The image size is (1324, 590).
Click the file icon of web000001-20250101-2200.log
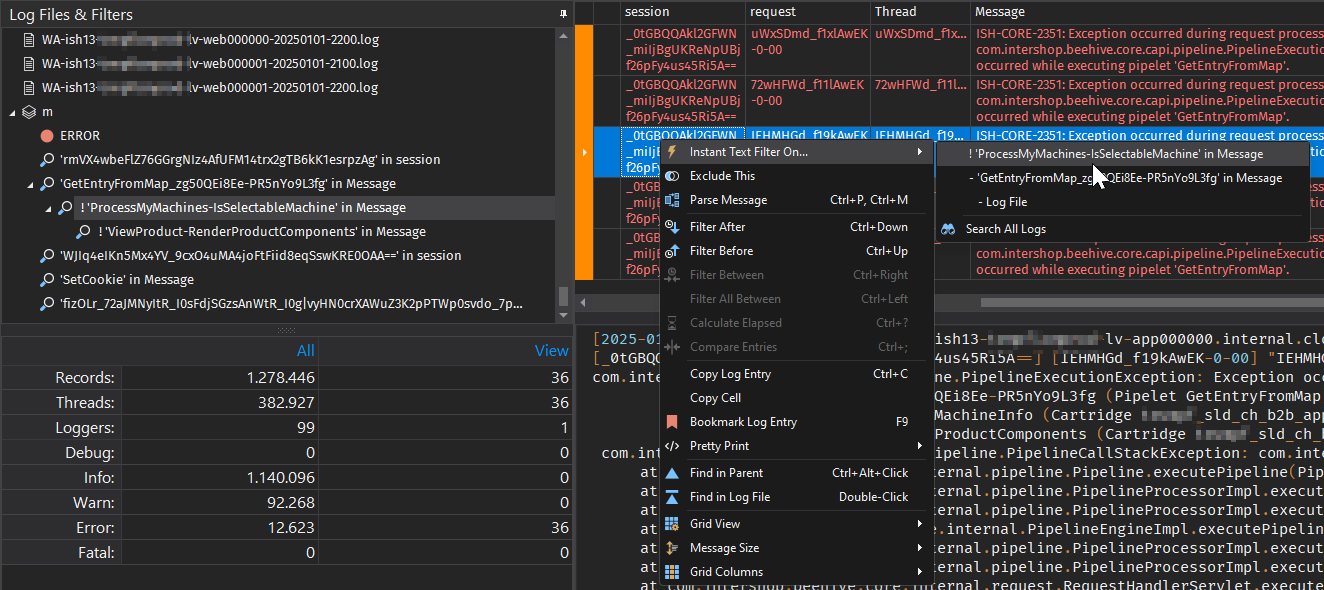click(29, 88)
